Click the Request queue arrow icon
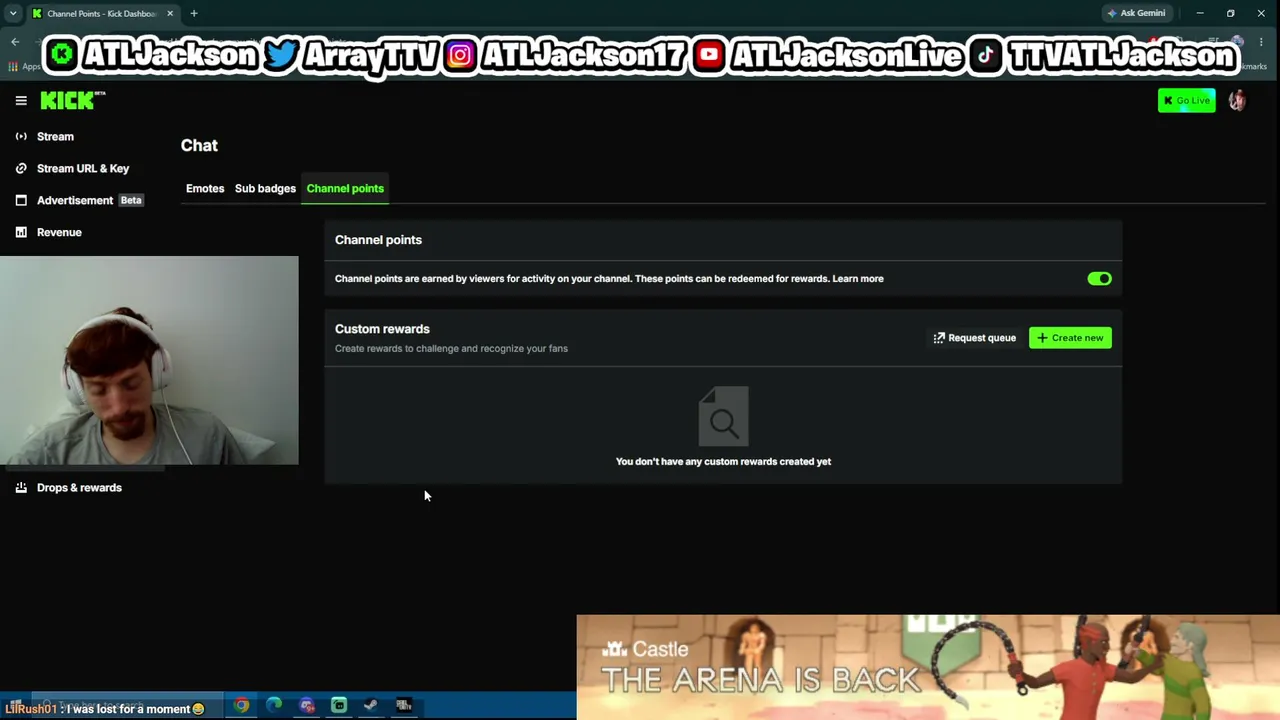Viewport: 1280px width, 720px height. click(x=939, y=338)
